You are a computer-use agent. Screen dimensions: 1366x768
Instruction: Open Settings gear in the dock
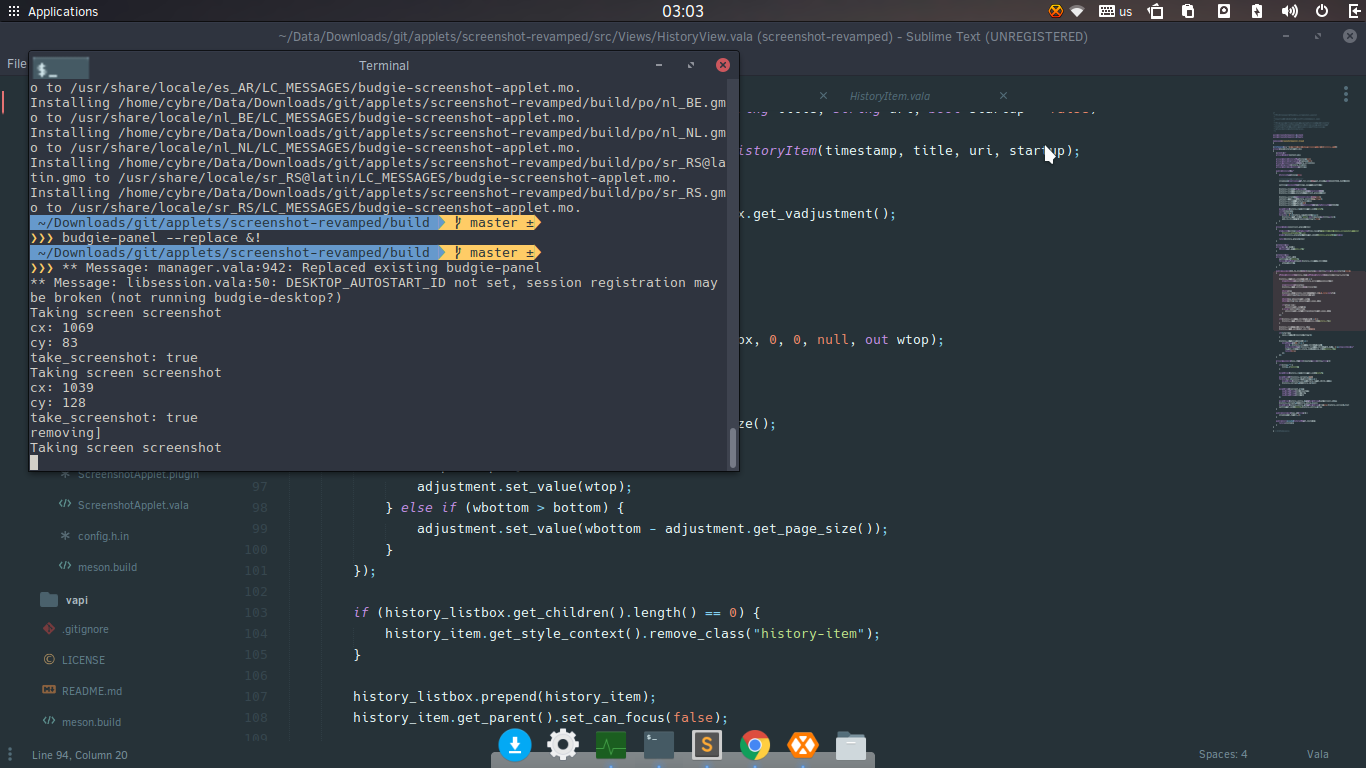point(563,744)
